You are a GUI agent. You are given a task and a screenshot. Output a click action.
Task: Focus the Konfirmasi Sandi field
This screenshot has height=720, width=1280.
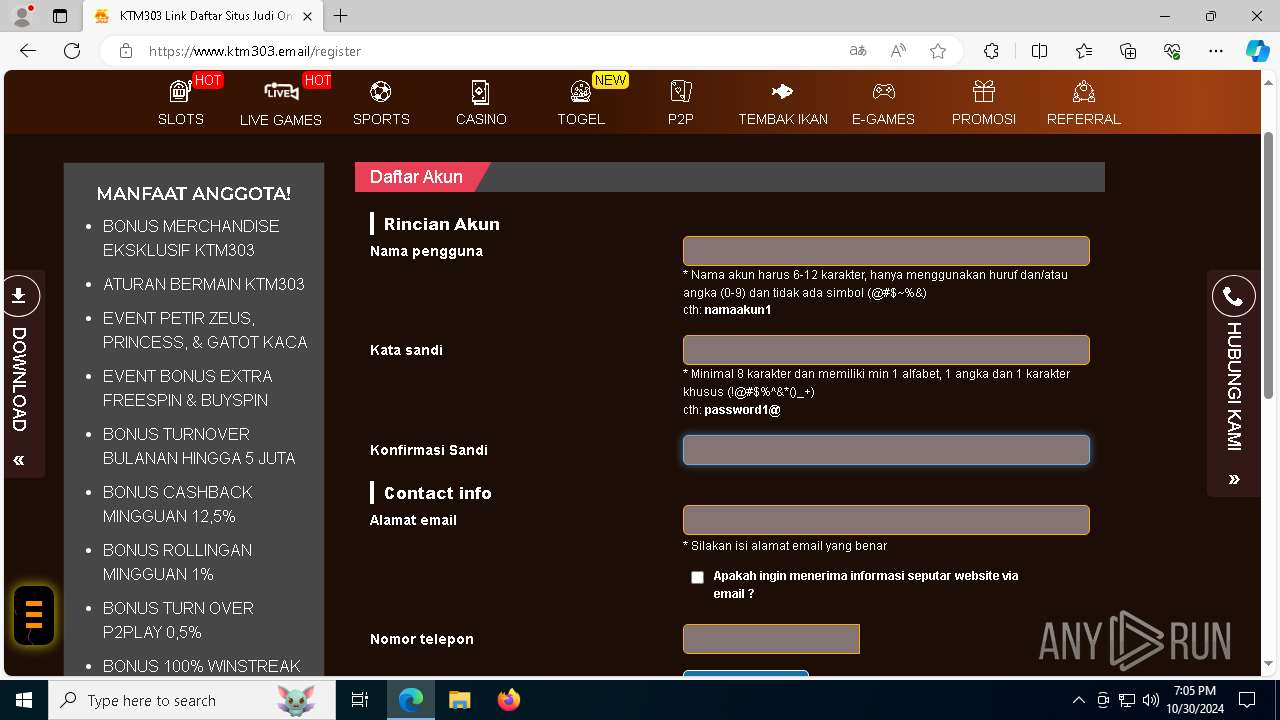886,450
